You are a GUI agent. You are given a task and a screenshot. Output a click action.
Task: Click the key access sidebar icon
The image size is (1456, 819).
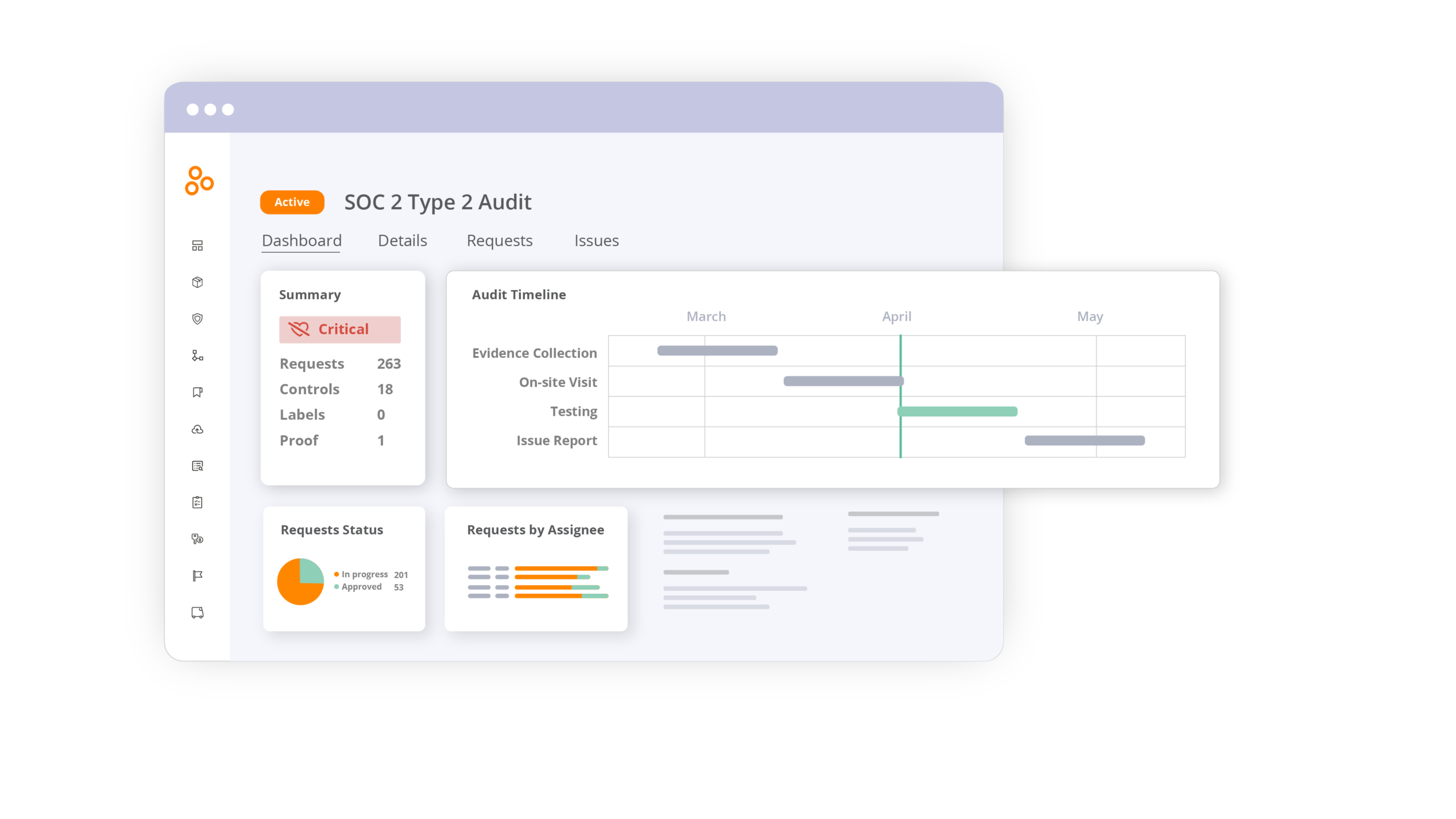(197, 539)
